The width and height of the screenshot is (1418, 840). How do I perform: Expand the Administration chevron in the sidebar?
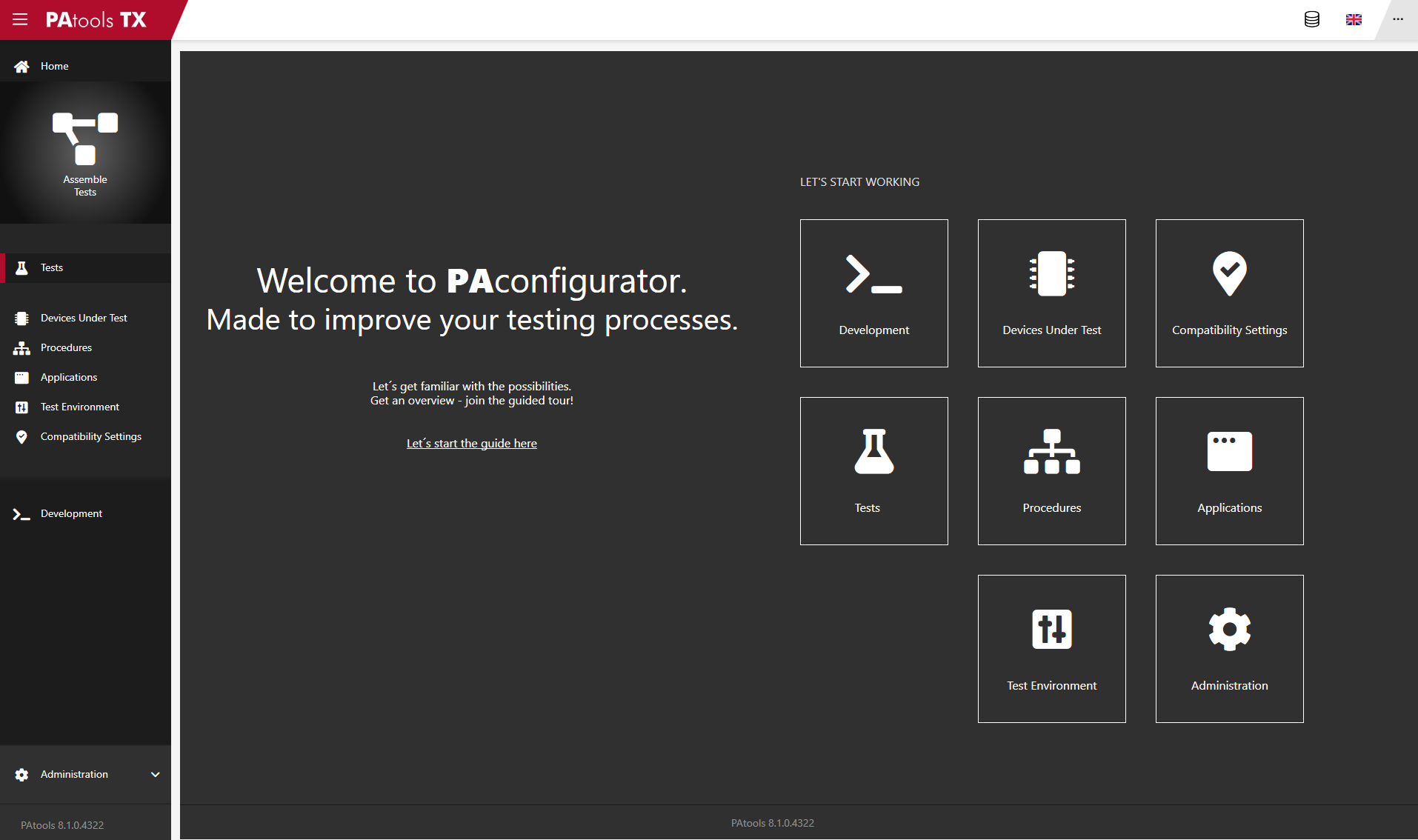[155, 775]
